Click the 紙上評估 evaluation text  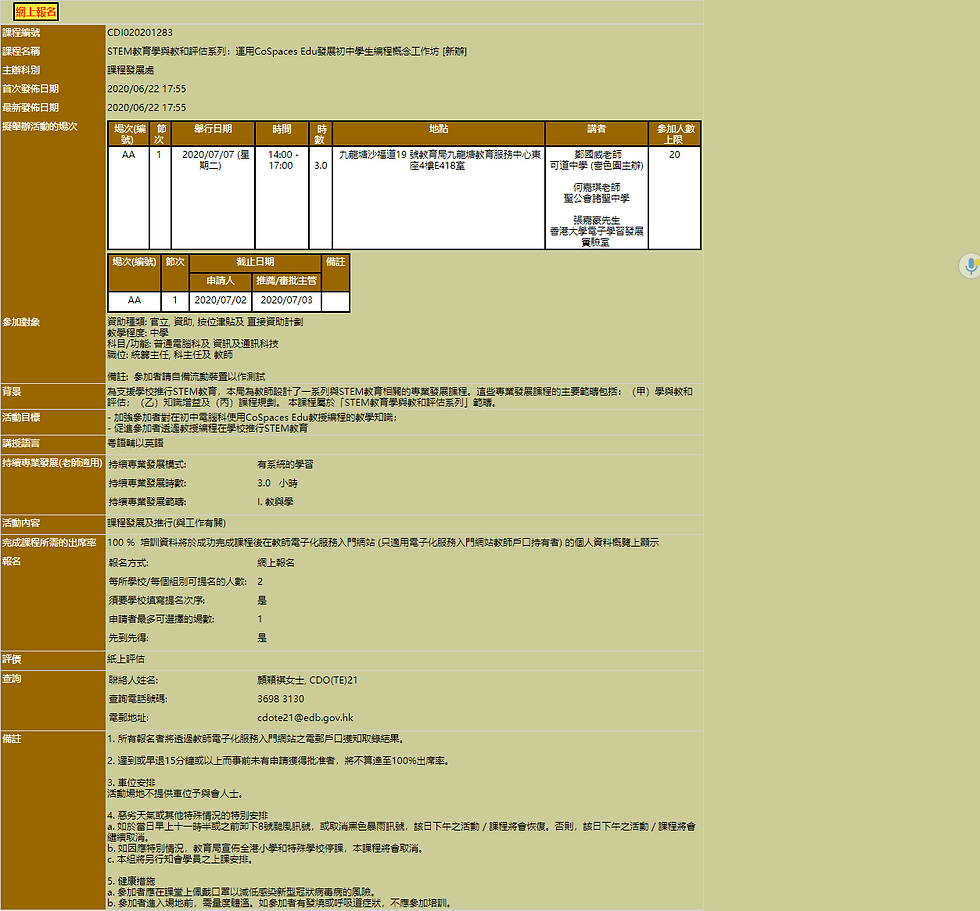(x=126, y=659)
